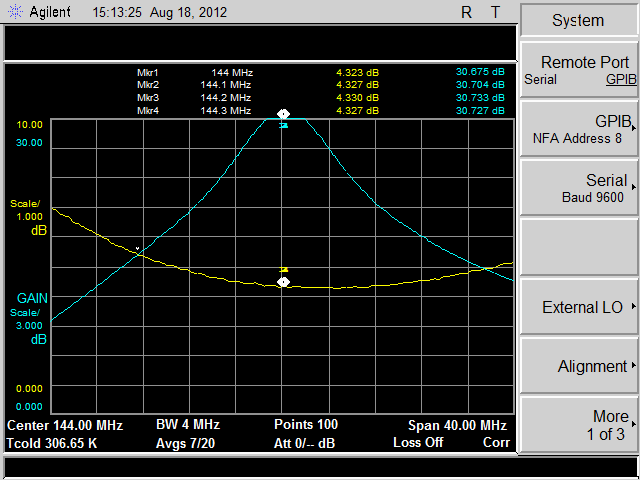Toggle Remote Port Serial/GPIB softkey
The image size is (640, 480).
(579, 69)
